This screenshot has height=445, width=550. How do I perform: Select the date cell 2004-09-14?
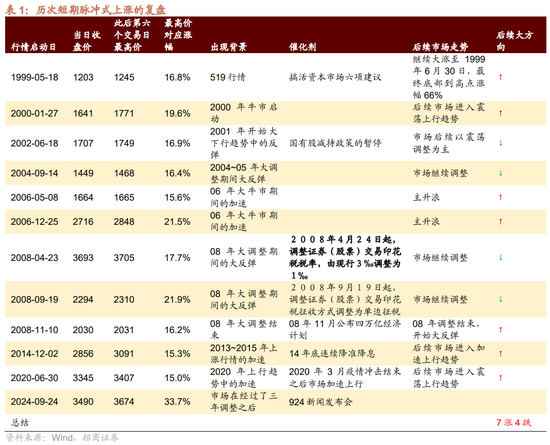(34, 173)
